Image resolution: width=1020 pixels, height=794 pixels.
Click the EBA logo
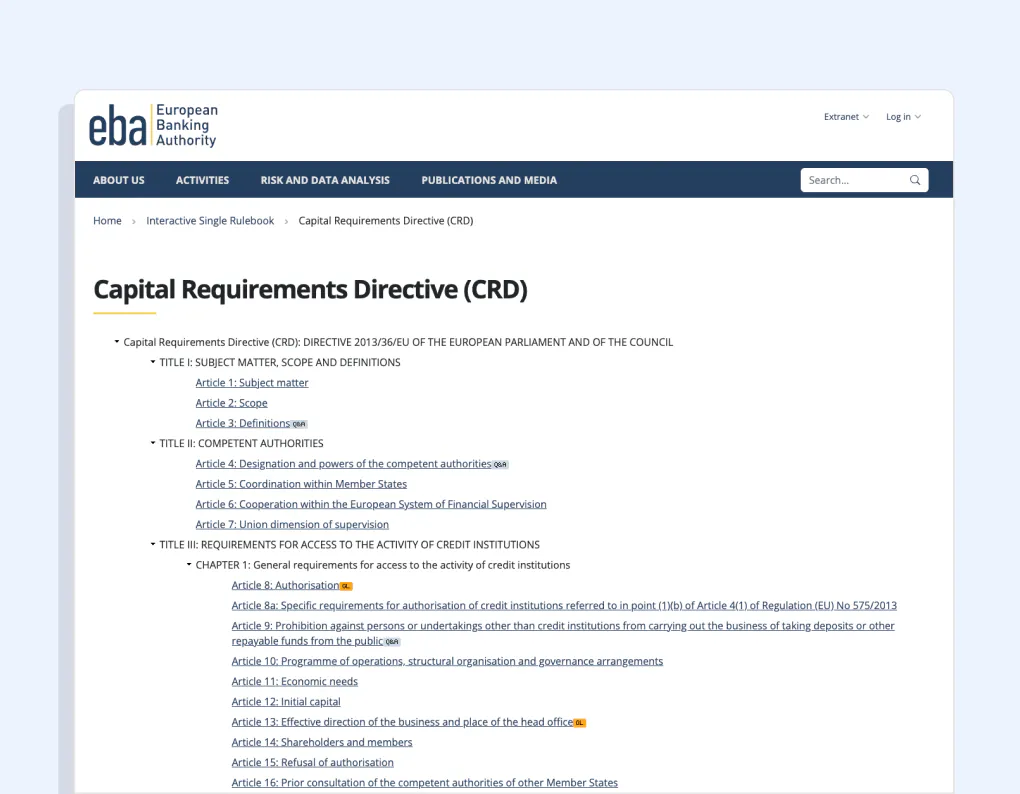coord(154,126)
